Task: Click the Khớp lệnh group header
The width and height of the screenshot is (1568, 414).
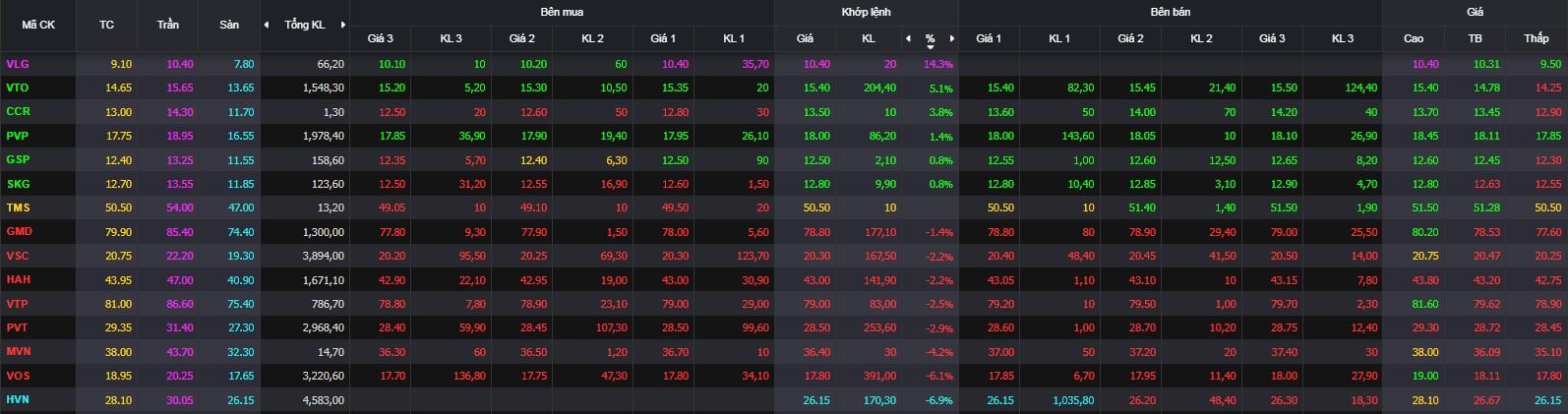Action: click(867, 12)
